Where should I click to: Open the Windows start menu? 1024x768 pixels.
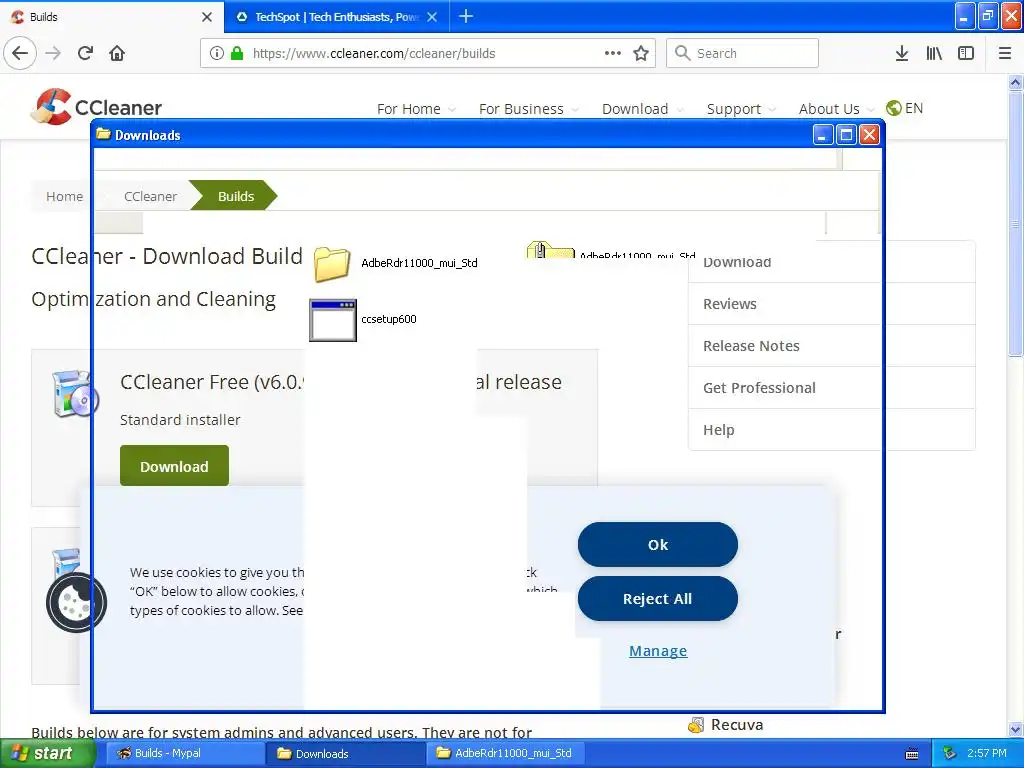coord(46,754)
